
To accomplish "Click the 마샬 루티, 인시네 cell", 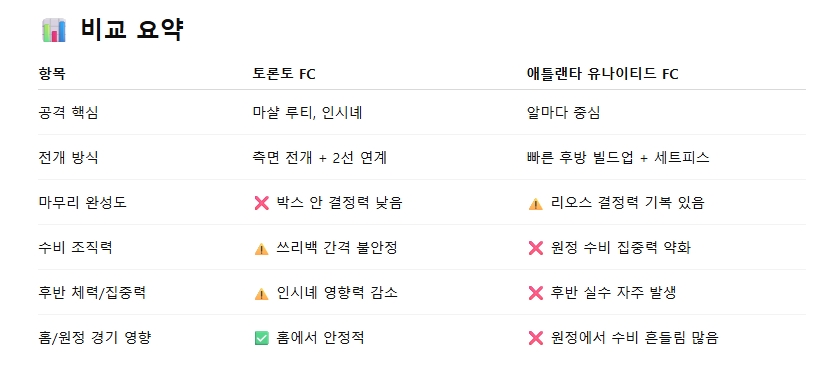I will [x=307, y=113].
